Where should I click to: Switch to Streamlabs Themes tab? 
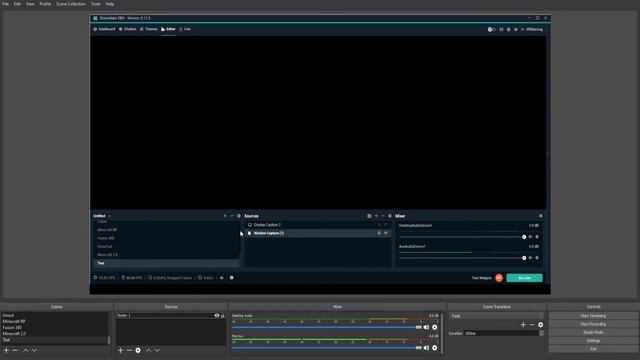point(149,29)
